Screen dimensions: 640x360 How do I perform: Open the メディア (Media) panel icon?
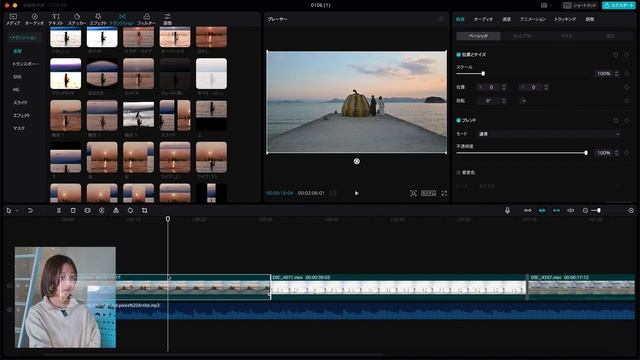coord(13,19)
